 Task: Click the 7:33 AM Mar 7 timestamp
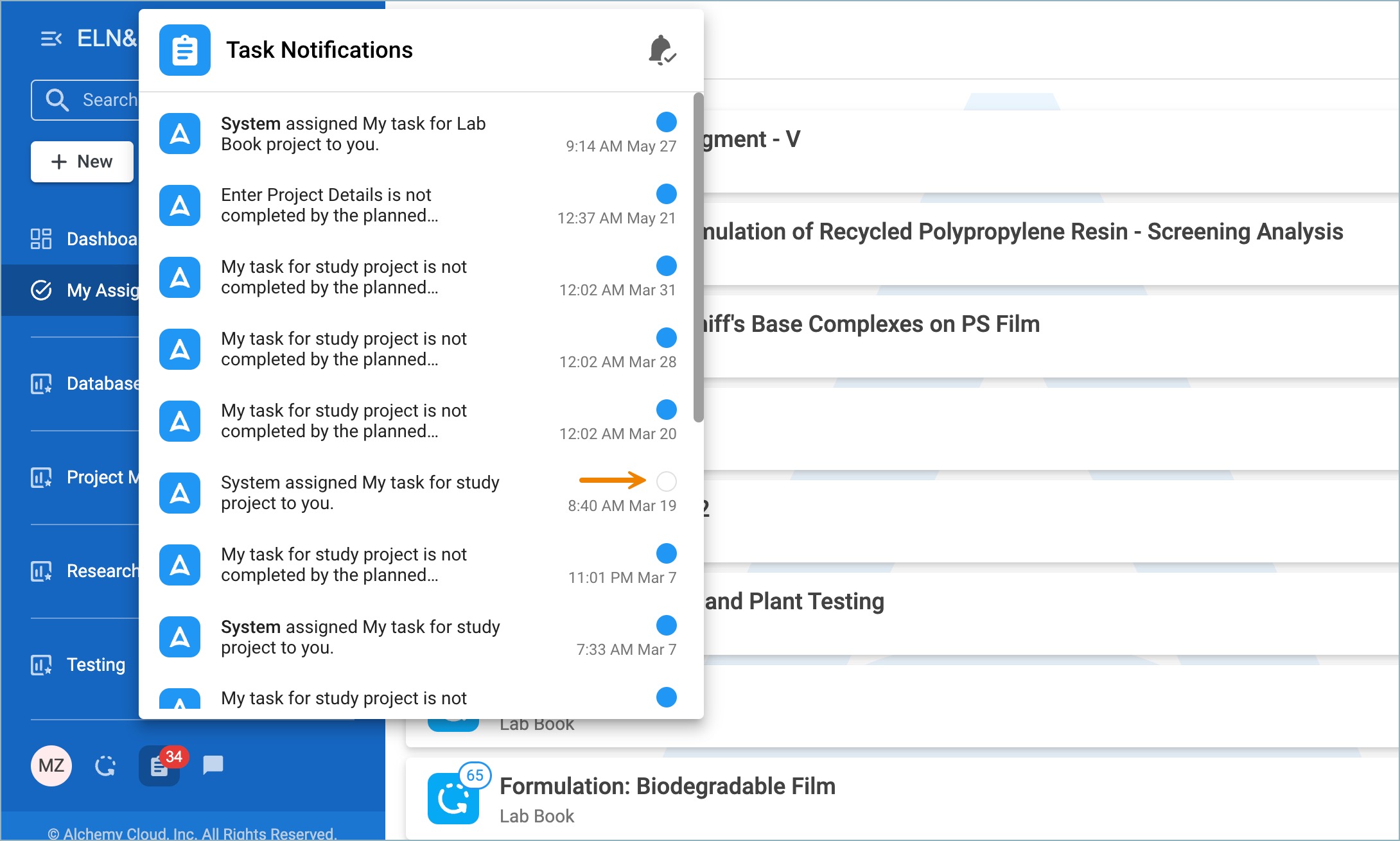coord(626,650)
